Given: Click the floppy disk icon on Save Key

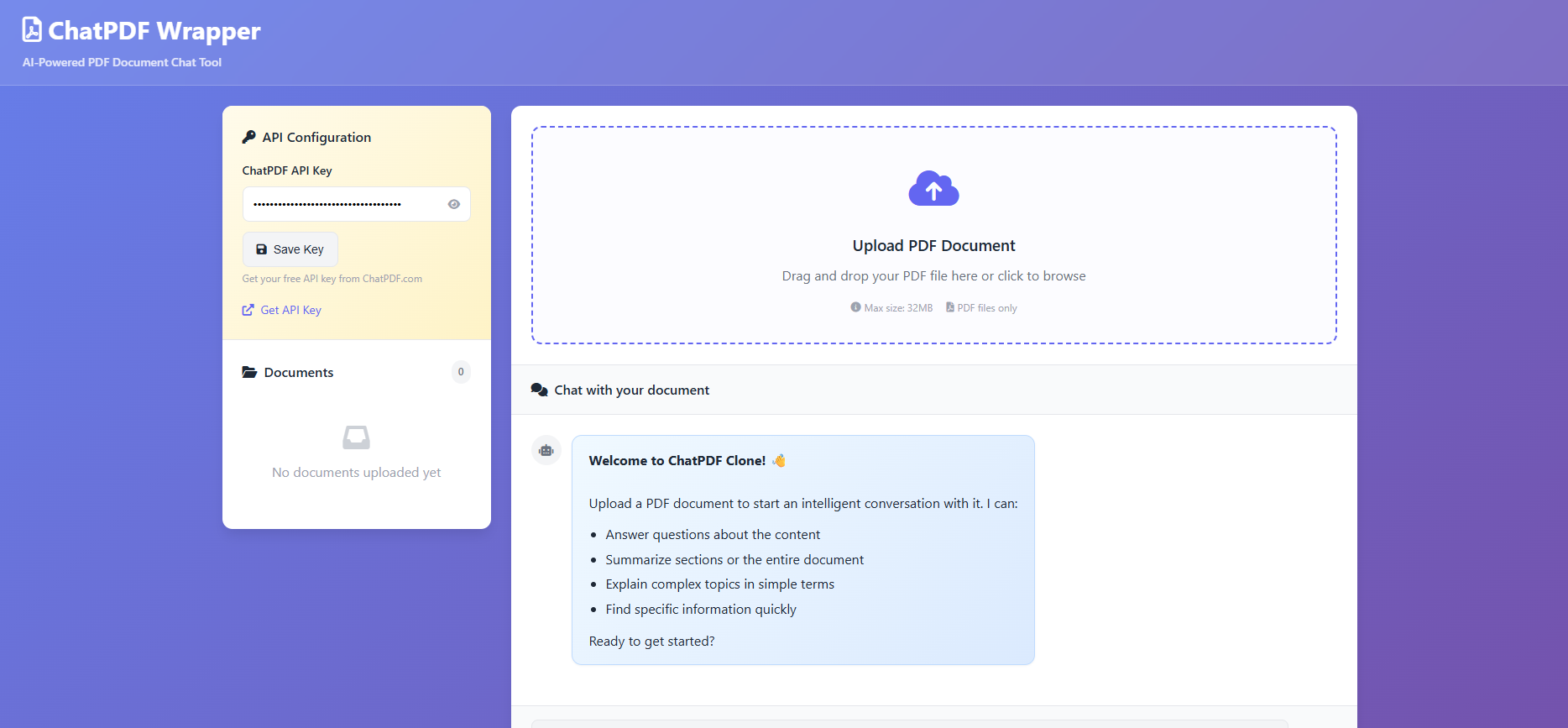Looking at the screenshot, I should [x=261, y=249].
